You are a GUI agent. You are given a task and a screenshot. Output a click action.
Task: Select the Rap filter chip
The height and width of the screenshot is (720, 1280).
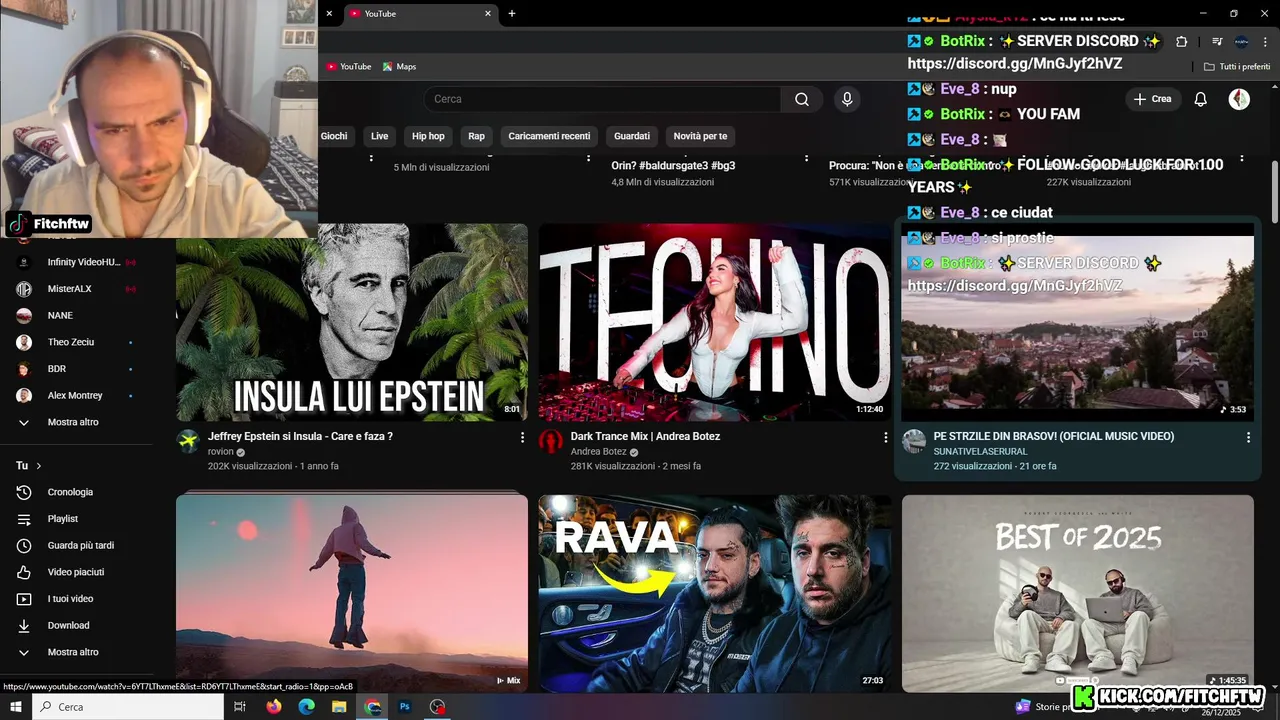coord(476,136)
